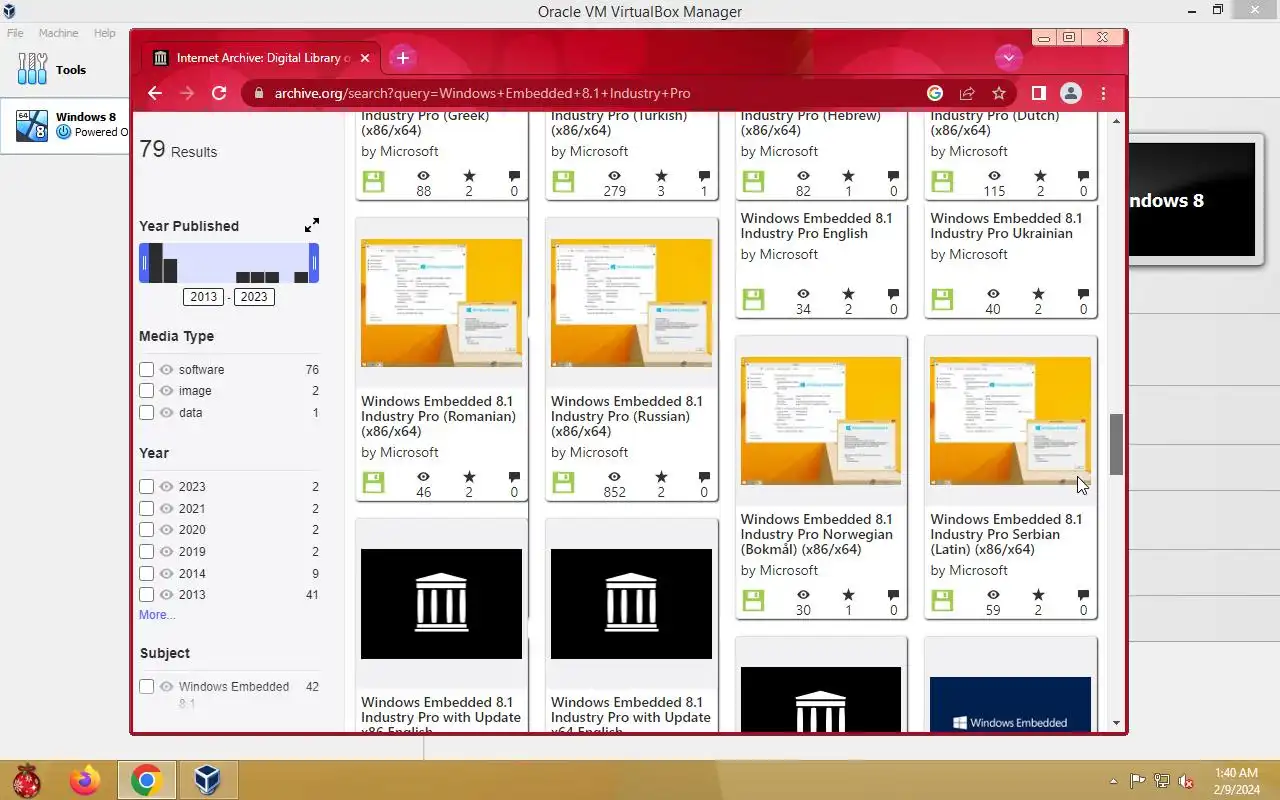Open the Romanian (x86/x64) title link
Screen dimensions: 1280x800
pyautogui.click(x=438, y=416)
